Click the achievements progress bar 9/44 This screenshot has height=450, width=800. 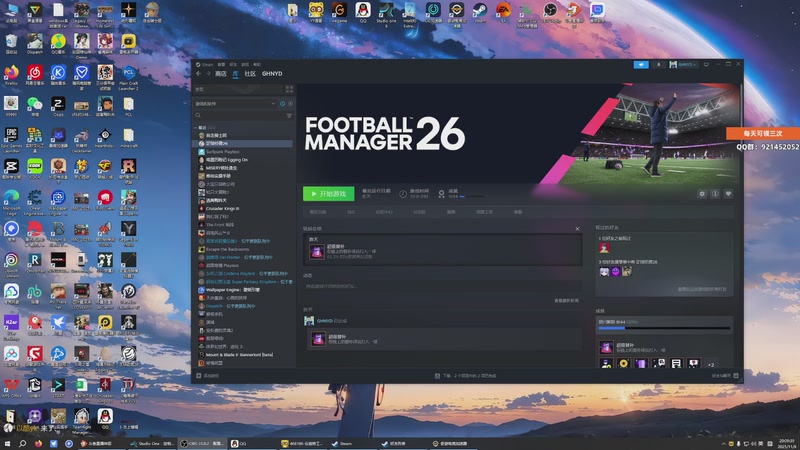coord(664,328)
